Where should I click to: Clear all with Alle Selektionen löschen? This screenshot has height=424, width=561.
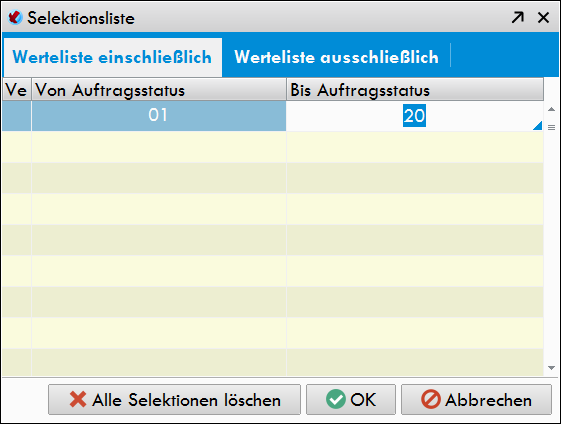174,399
